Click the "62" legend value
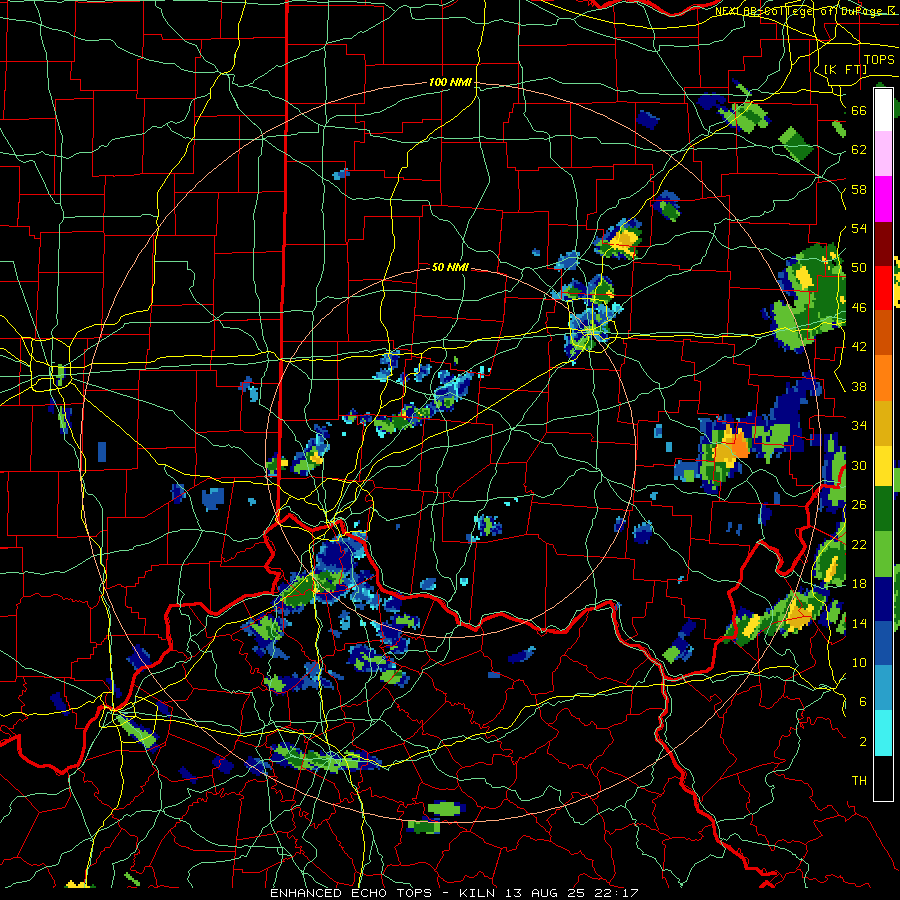Screen dimensions: 900x900 point(859,150)
